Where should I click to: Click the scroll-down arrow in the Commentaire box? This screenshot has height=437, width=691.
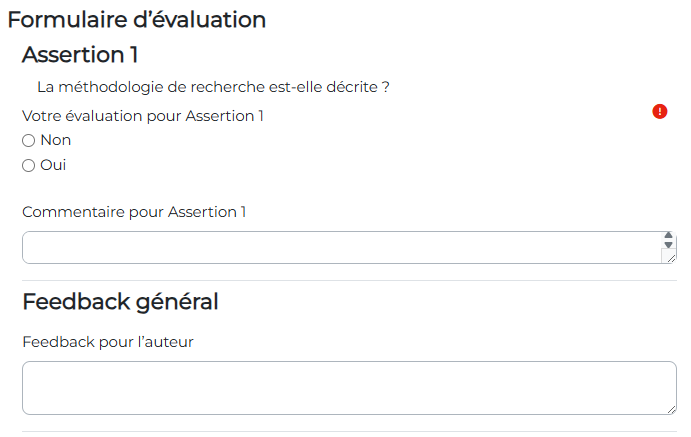pos(668,245)
